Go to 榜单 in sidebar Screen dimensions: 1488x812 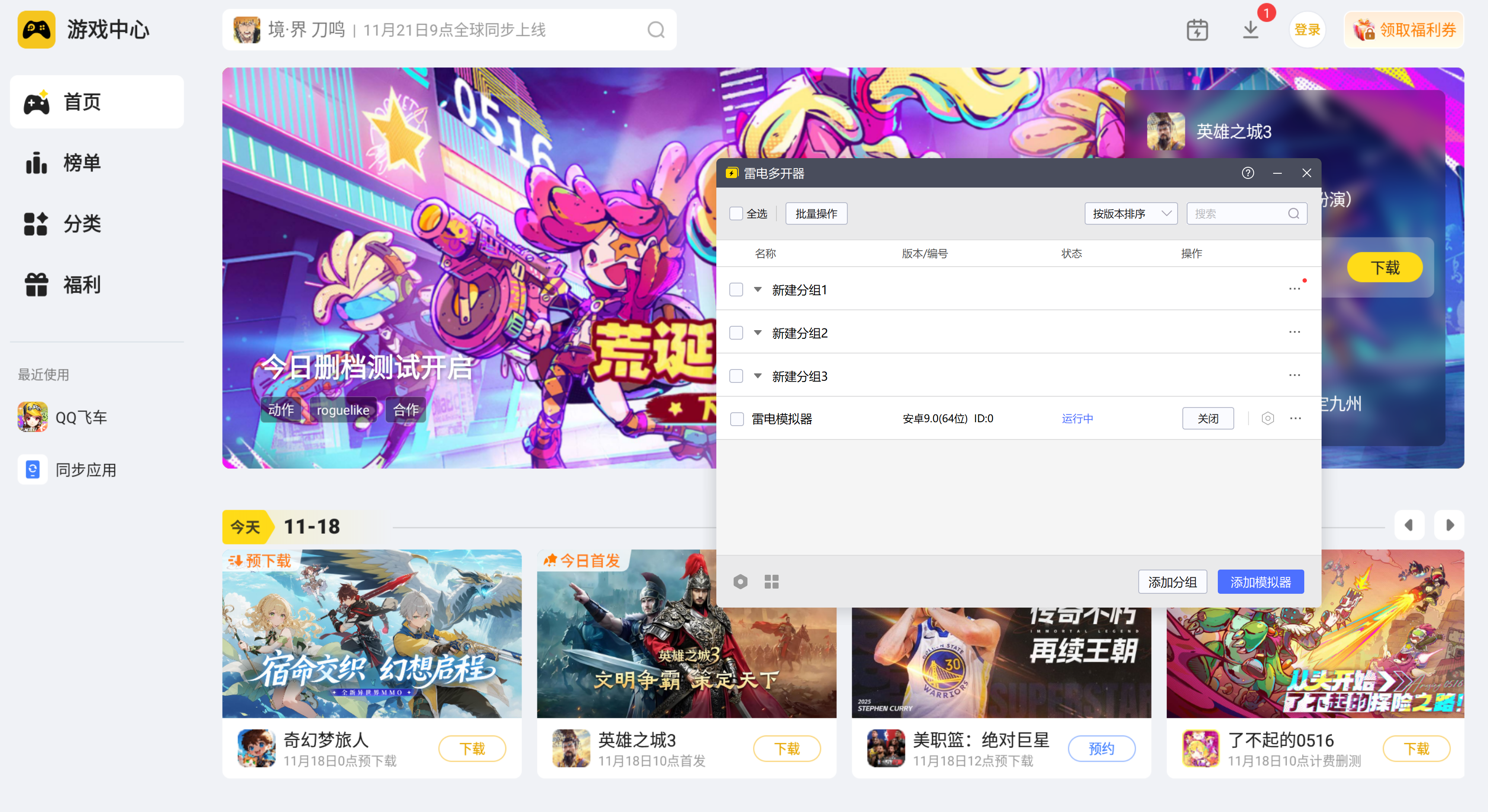click(x=81, y=163)
